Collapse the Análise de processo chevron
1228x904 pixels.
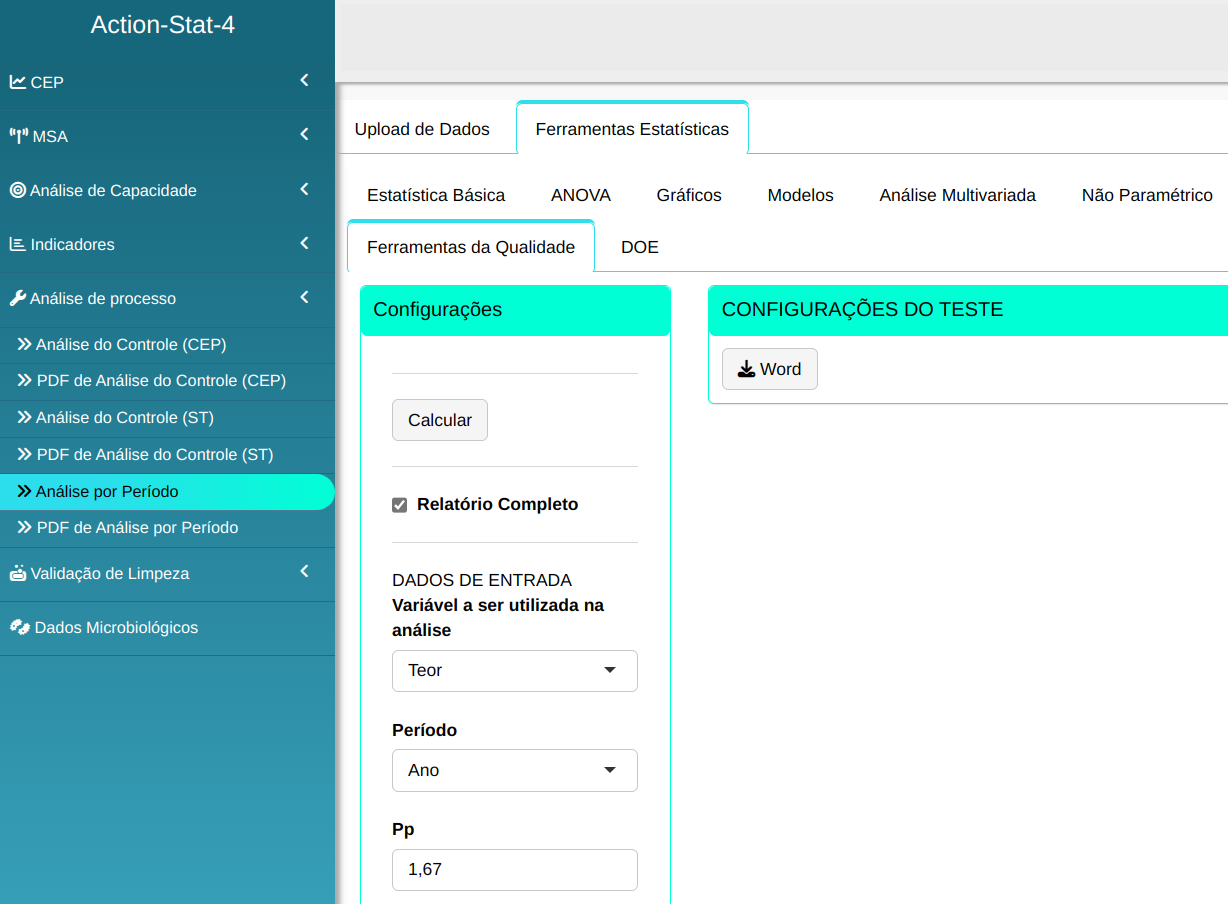(304, 297)
